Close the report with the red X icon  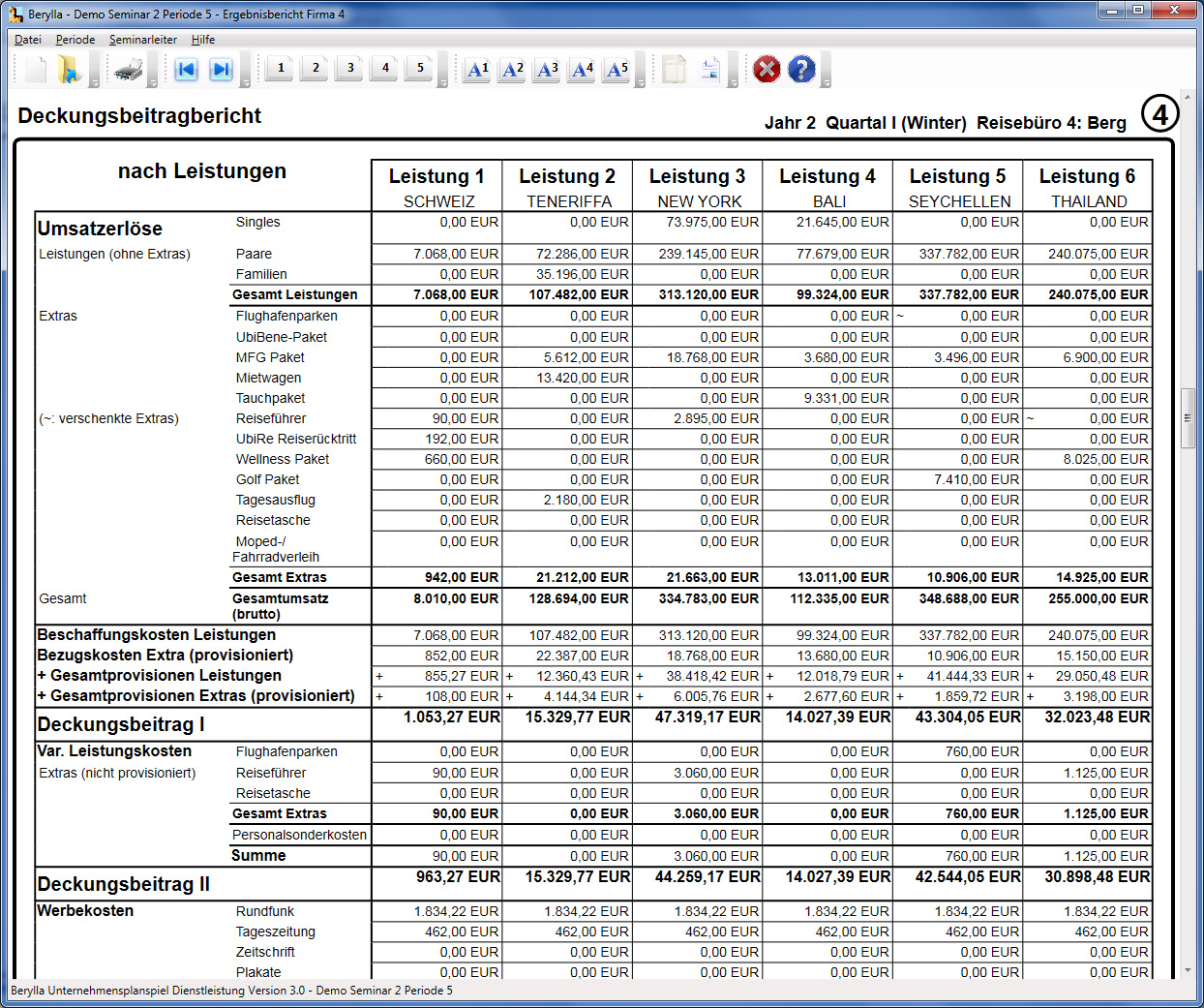tap(767, 70)
